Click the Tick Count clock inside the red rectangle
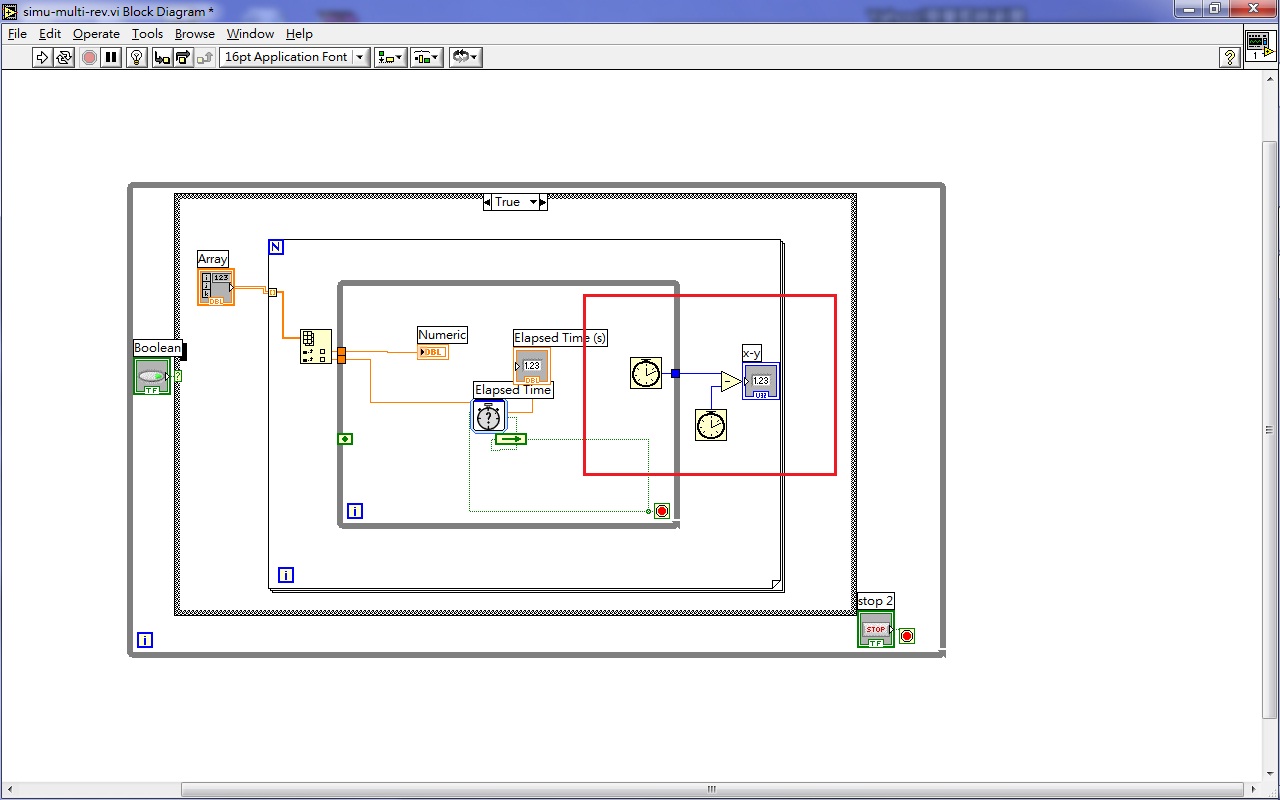The width and height of the screenshot is (1280, 800). (x=646, y=372)
